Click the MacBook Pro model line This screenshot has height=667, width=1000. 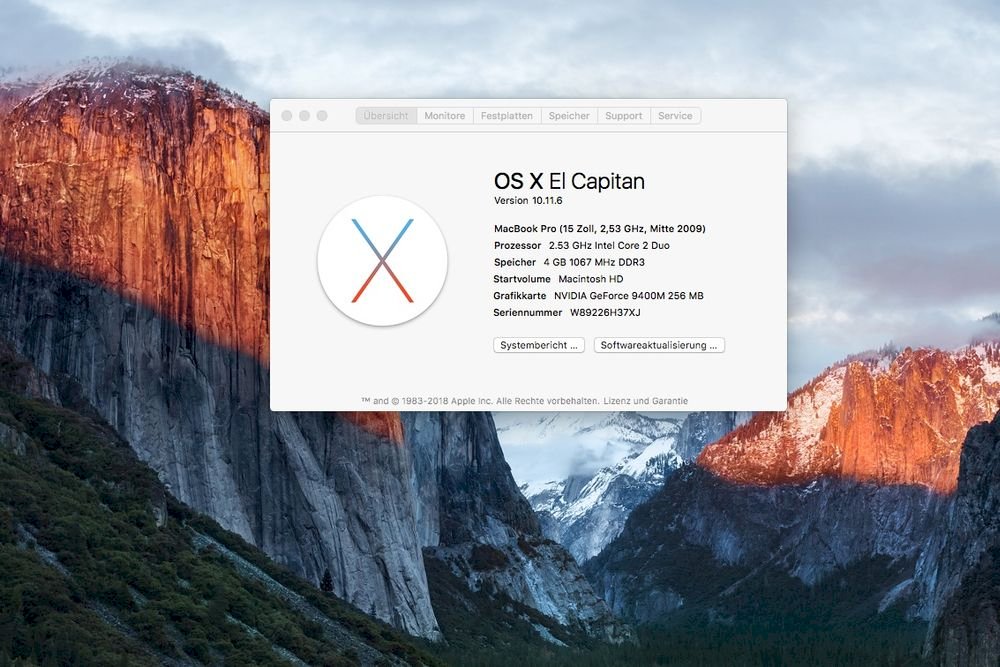pos(599,229)
